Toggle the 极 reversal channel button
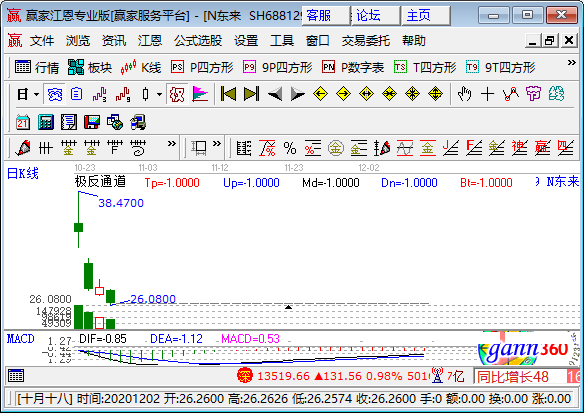 pos(177,94)
